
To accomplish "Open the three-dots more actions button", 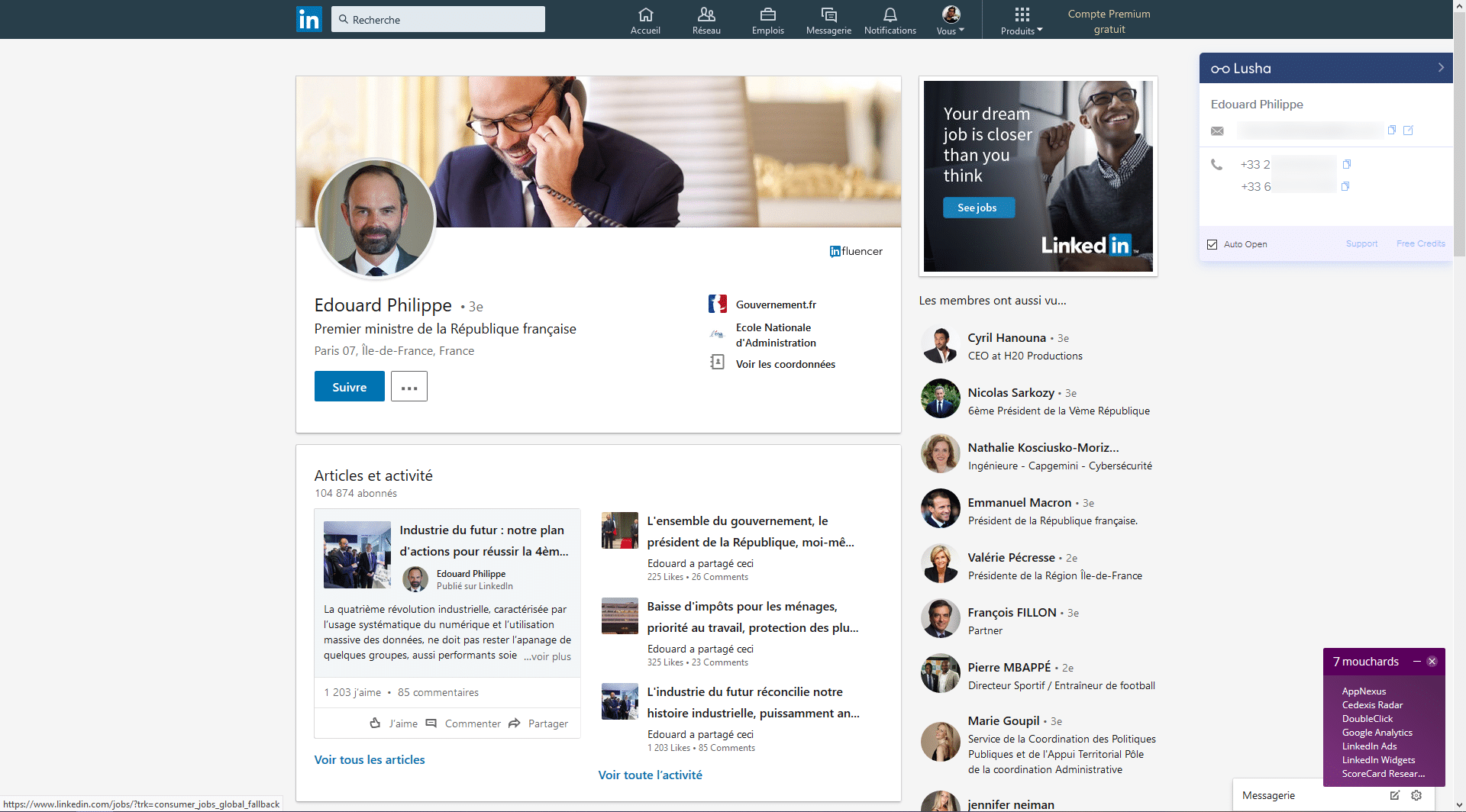I will 409,387.
